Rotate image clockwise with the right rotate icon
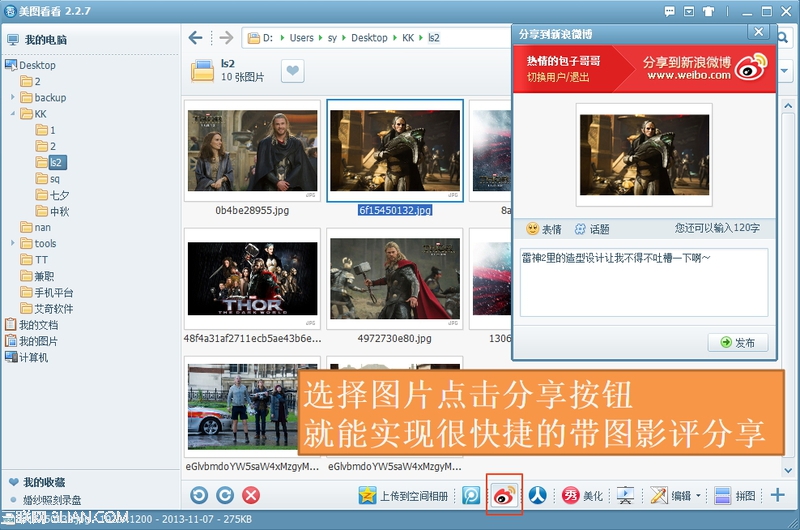This screenshot has height=530, width=800. [225, 495]
